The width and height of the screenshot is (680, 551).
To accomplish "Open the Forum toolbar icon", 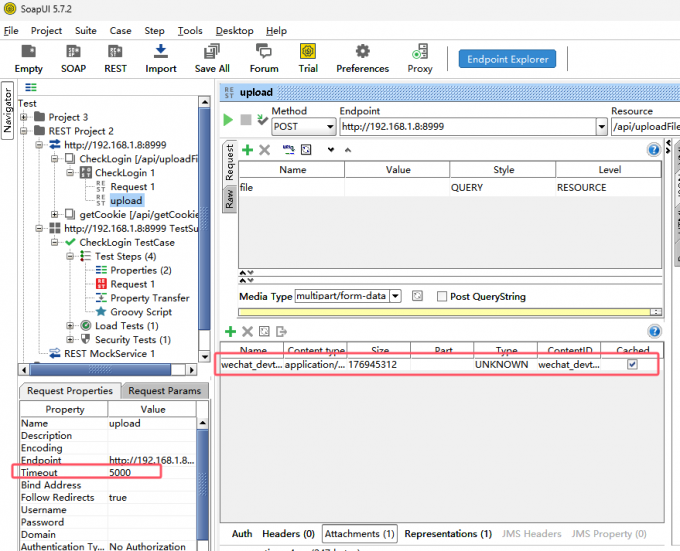I will [264, 59].
